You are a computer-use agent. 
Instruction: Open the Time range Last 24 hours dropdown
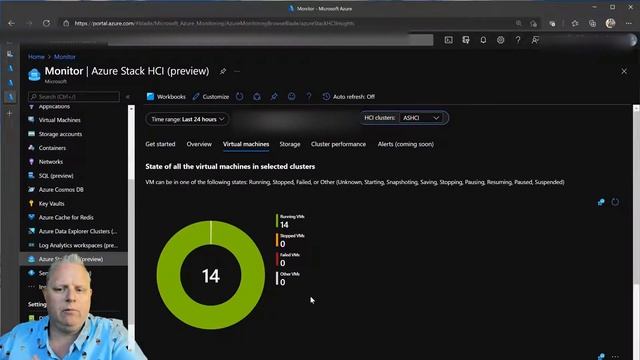tap(187, 119)
